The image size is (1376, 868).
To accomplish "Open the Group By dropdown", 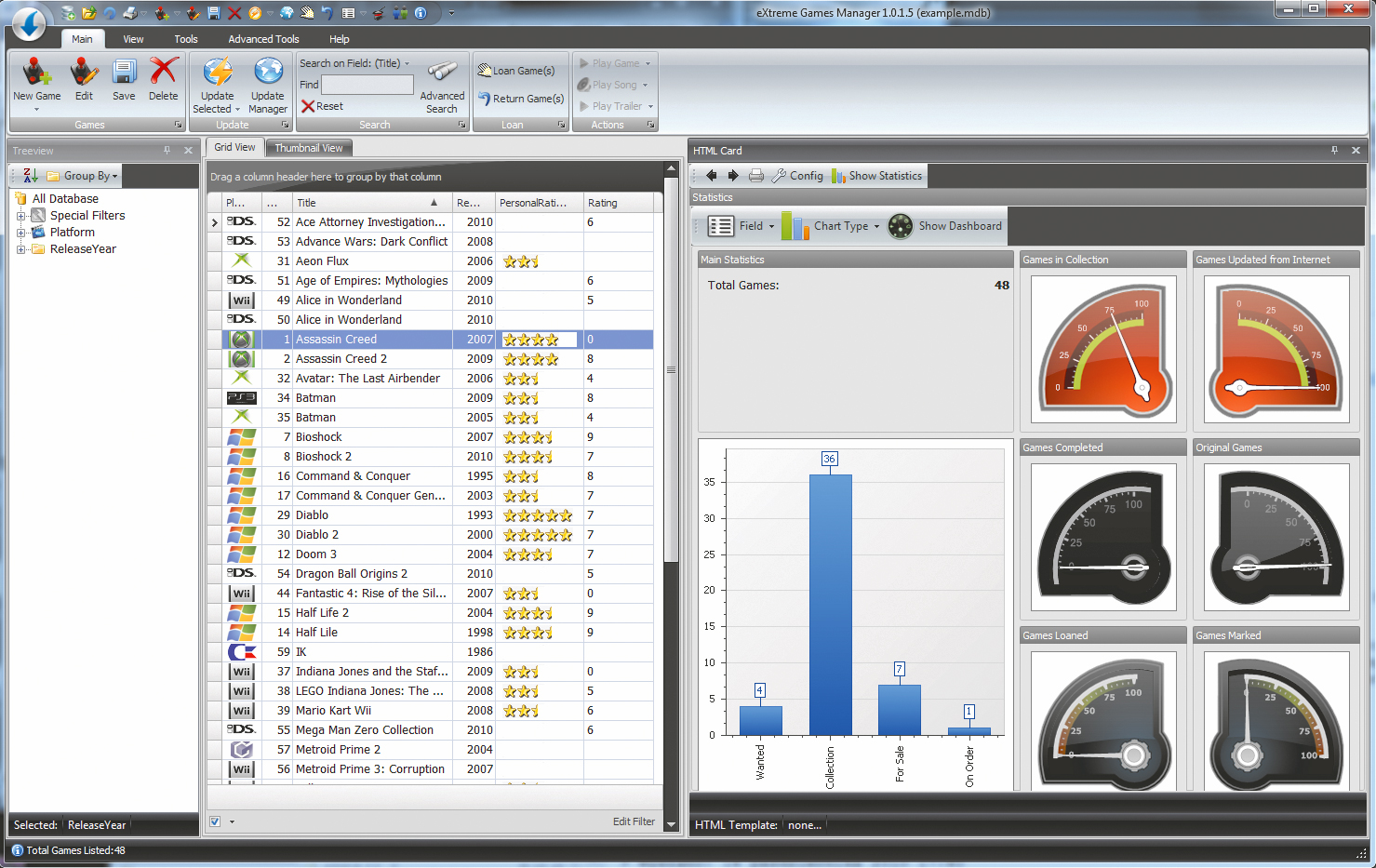I will pos(89,176).
